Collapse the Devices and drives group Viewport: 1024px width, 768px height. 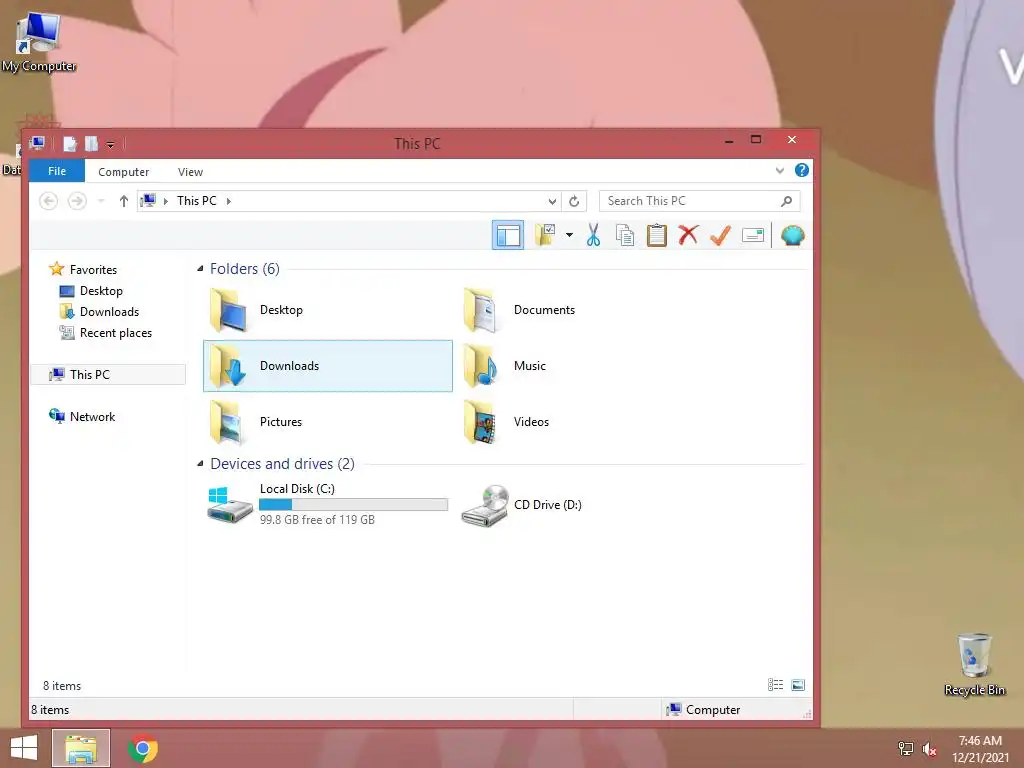[200, 464]
